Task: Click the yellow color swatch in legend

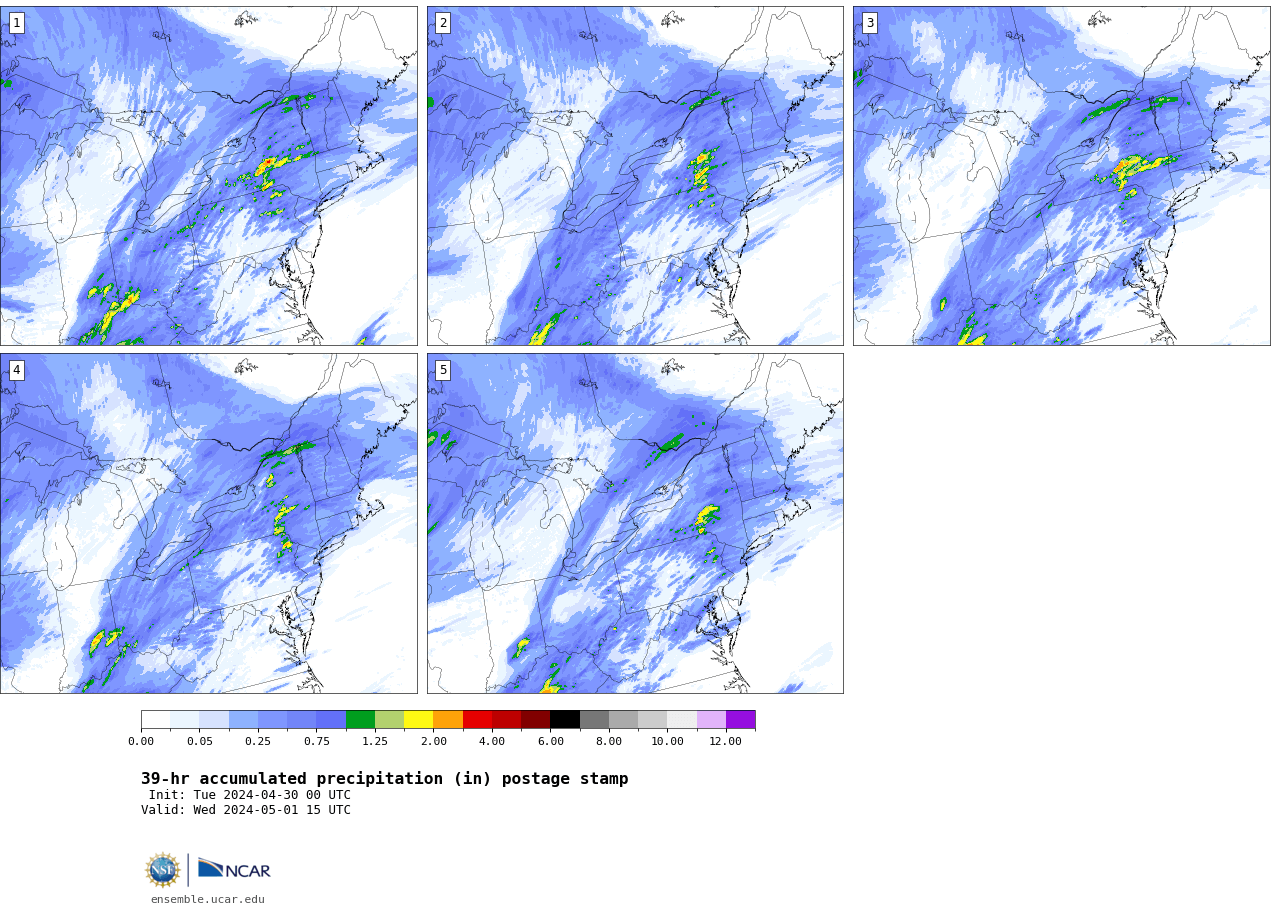Action: (x=418, y=720)
